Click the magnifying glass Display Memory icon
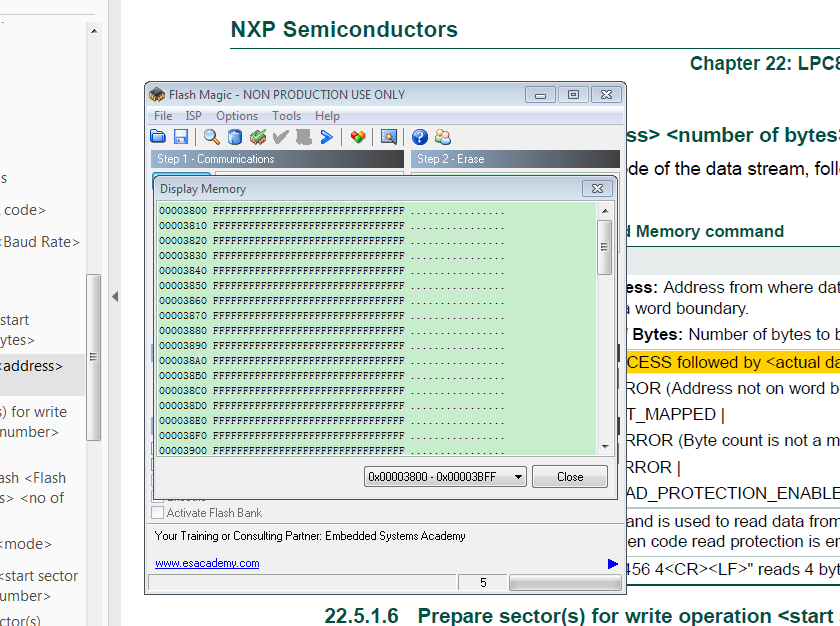Viewport: 840px width, 626px height. click(212, 137)
